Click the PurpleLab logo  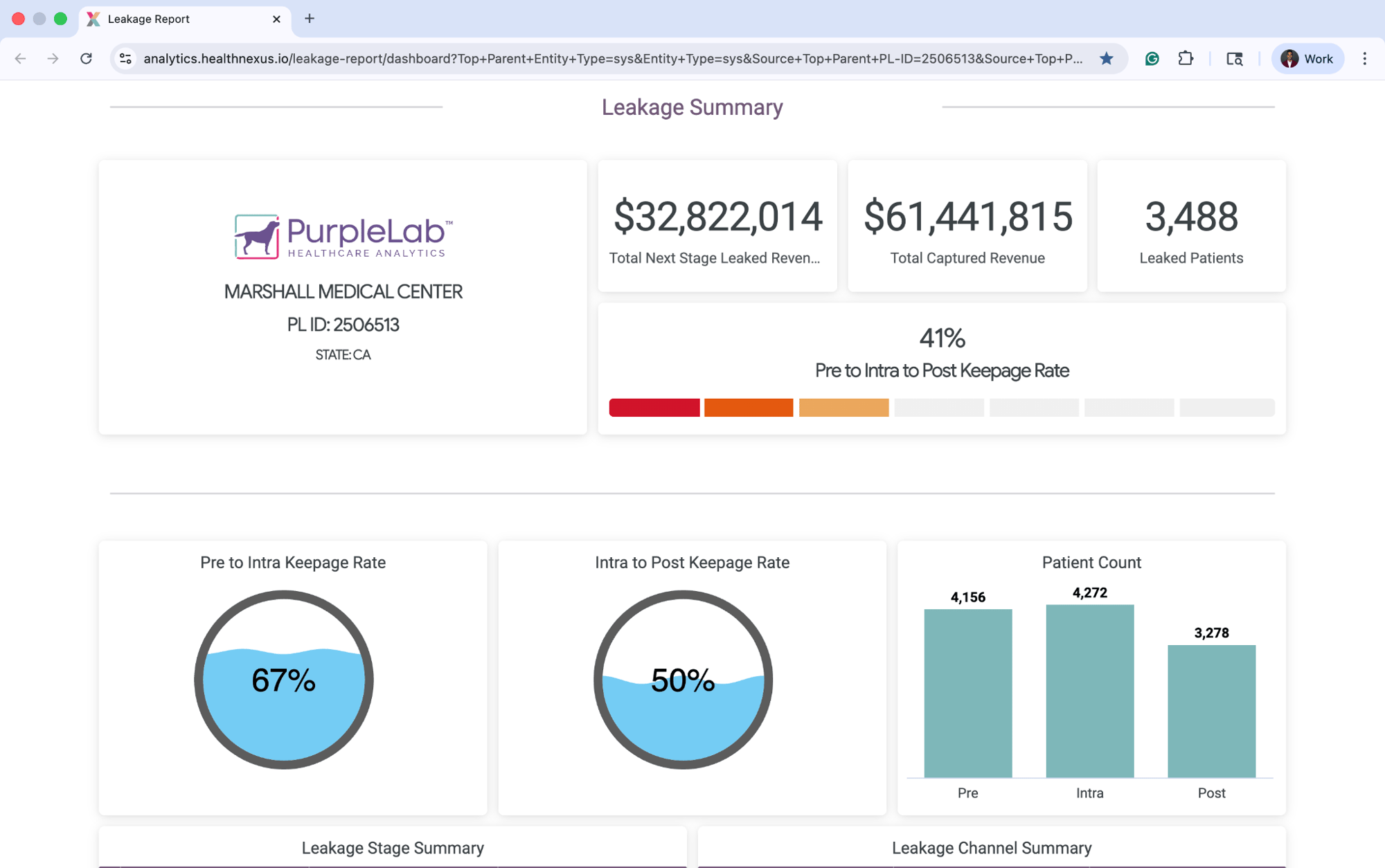click(343, 237)
